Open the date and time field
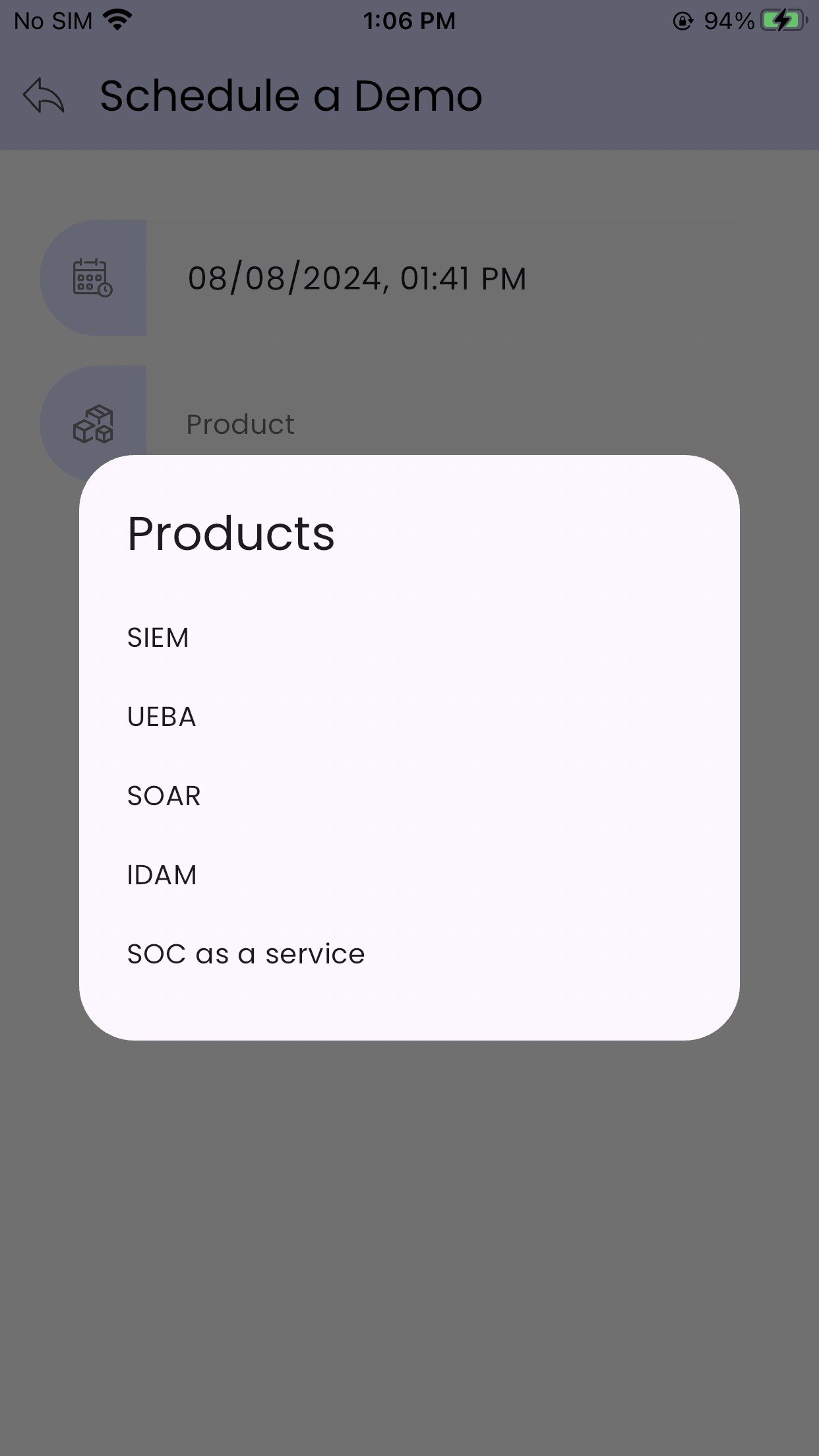This screenshot has width=819, height=1456. (x=409, y=278)
